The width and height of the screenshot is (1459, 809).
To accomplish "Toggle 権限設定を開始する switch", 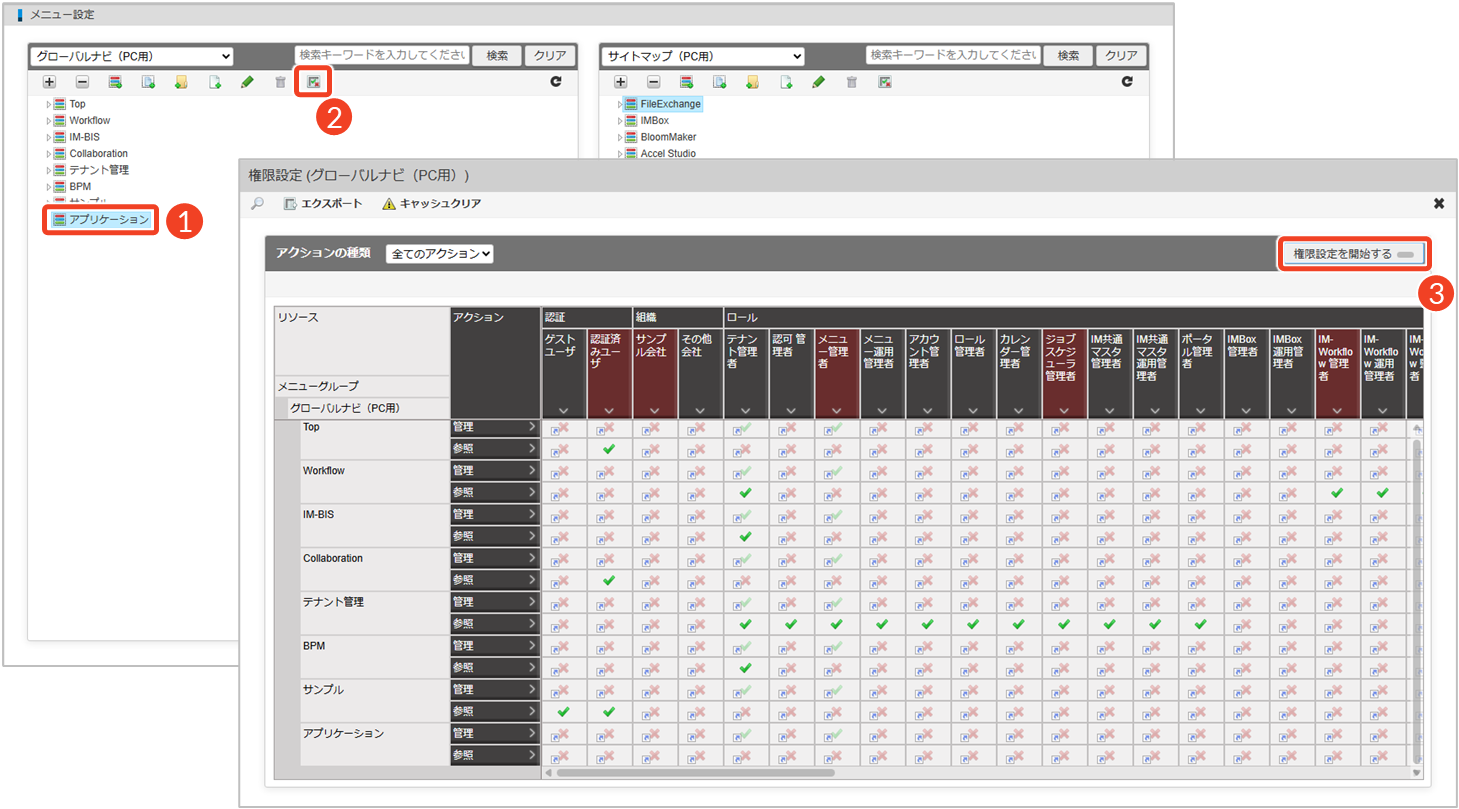I will tap(1354, 254).
